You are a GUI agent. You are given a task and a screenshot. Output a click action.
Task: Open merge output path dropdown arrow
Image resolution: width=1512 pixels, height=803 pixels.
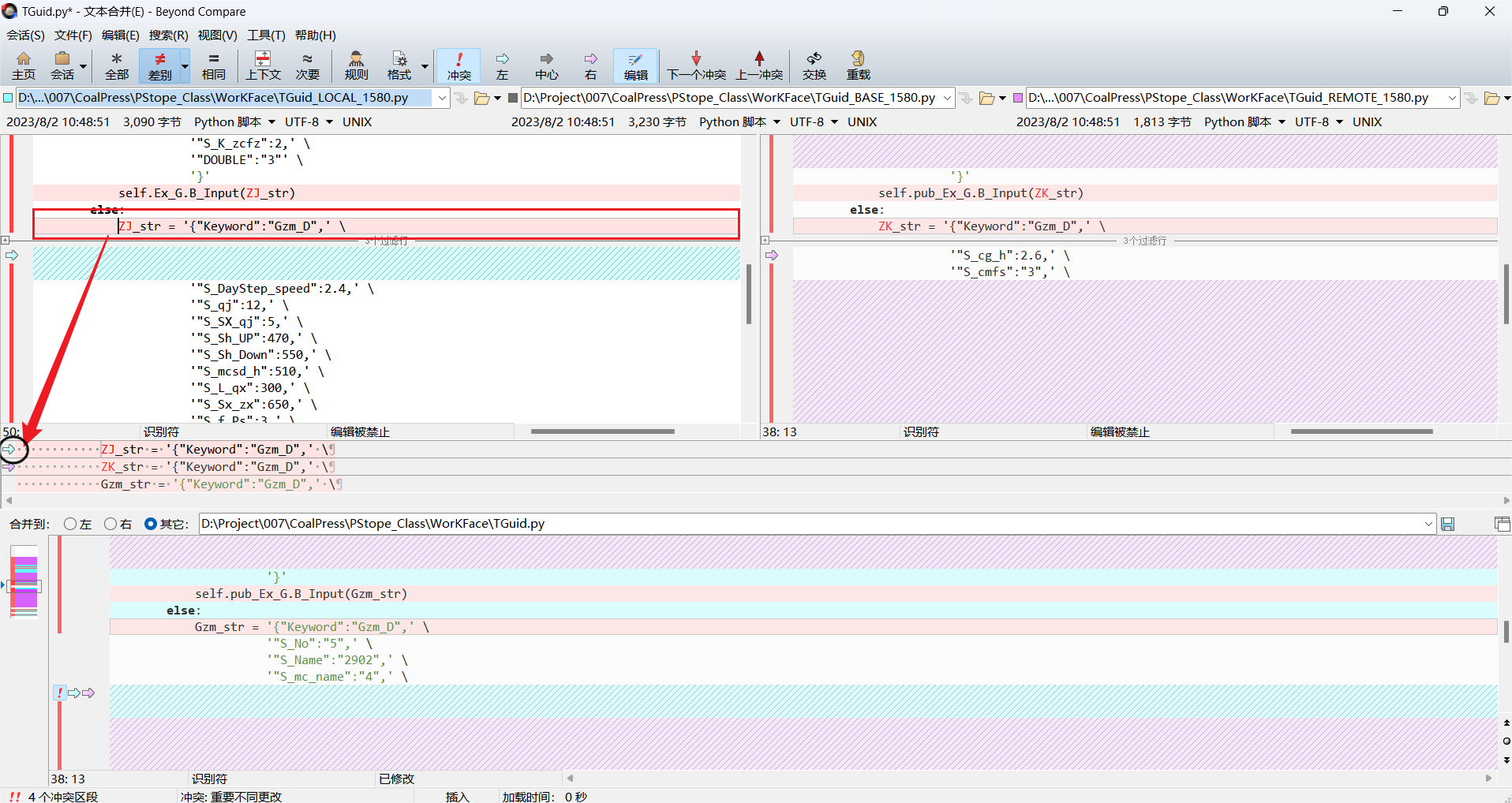1428,524
